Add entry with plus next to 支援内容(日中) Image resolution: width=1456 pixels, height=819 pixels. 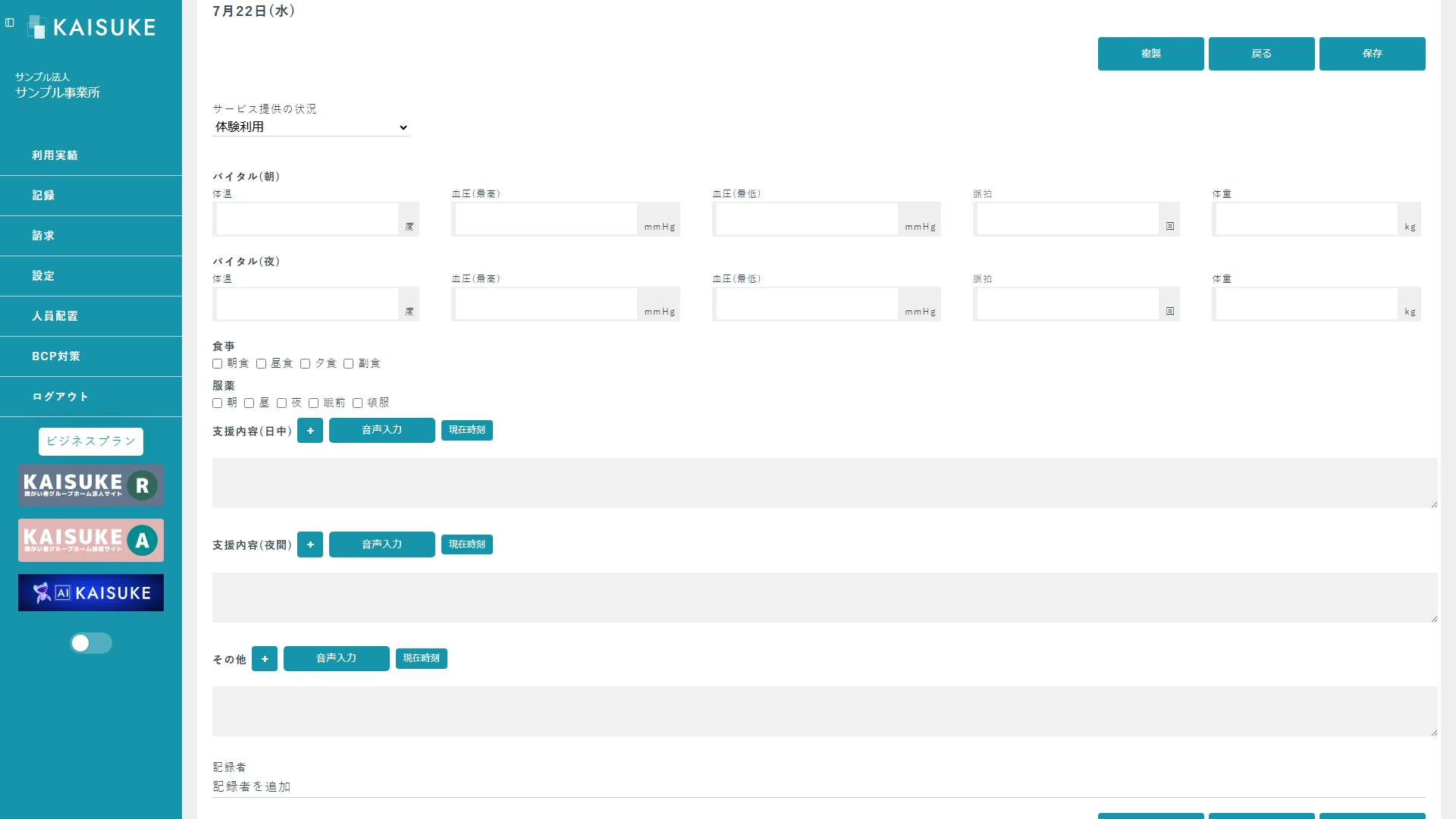[310, 431]
